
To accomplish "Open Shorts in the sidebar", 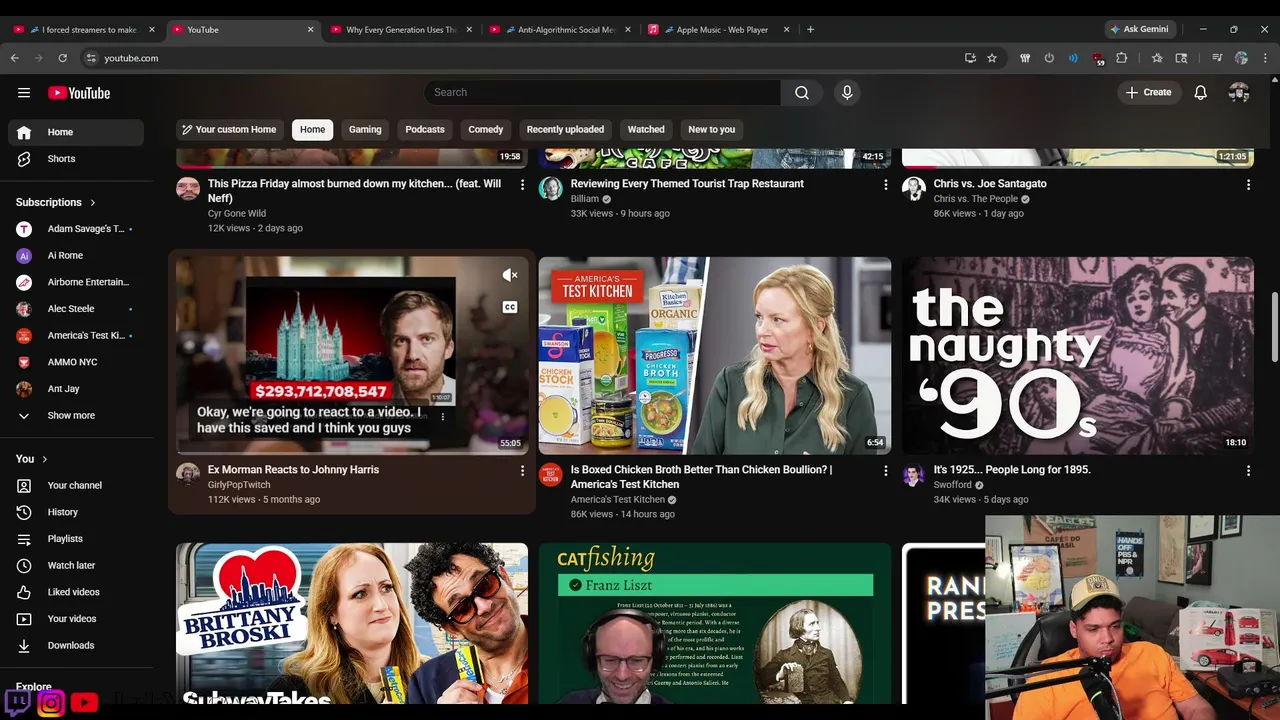I will (x=76, y=159).
